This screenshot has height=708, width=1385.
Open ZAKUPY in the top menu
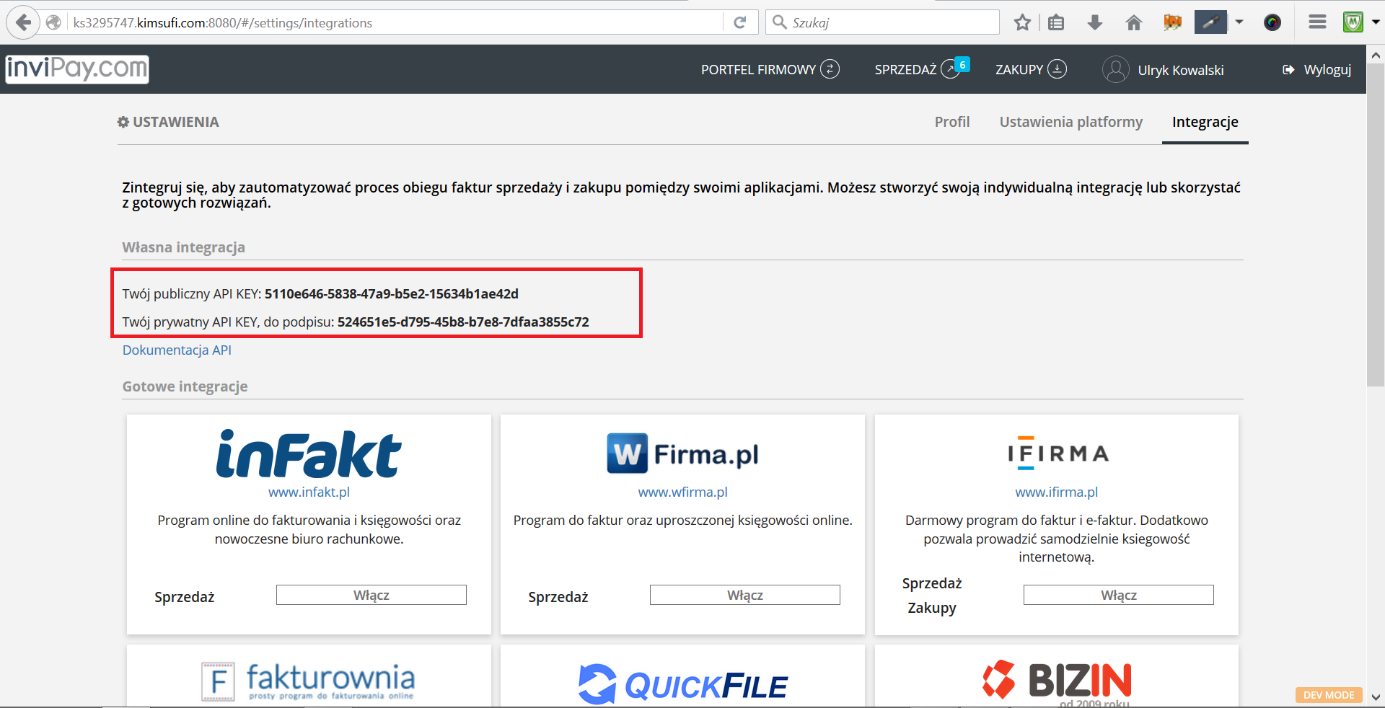[x=1031, y=70]
